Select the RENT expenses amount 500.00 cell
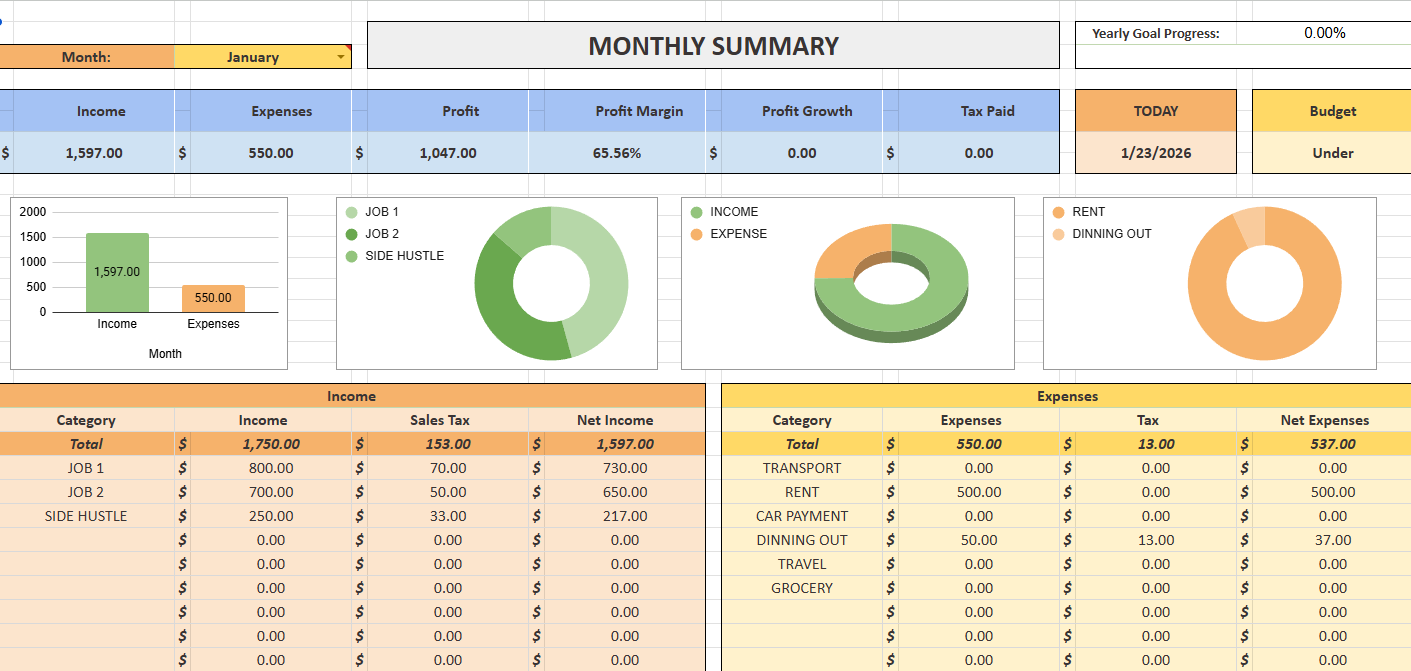Screen dimensions: 1411x671 [x=978, y=492]
